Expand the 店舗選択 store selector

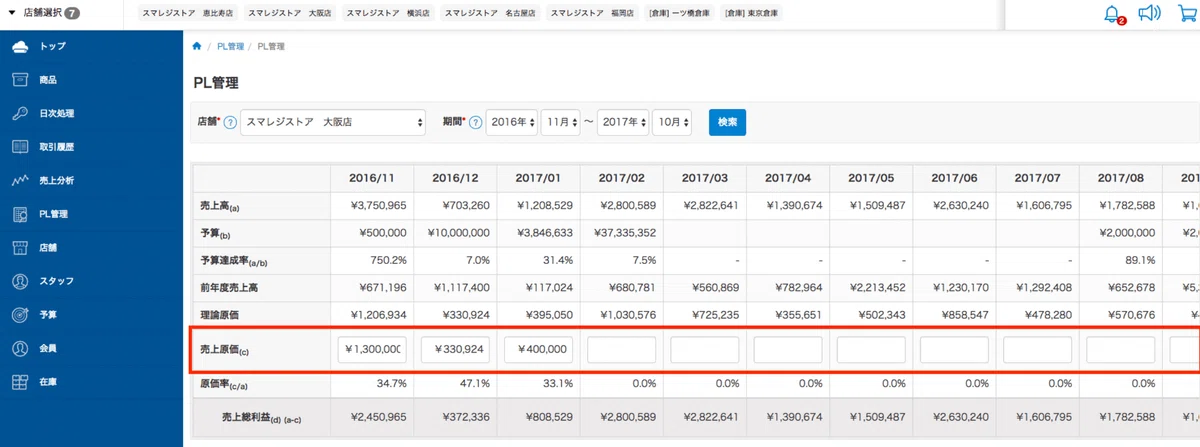click(x=44, y=13)
